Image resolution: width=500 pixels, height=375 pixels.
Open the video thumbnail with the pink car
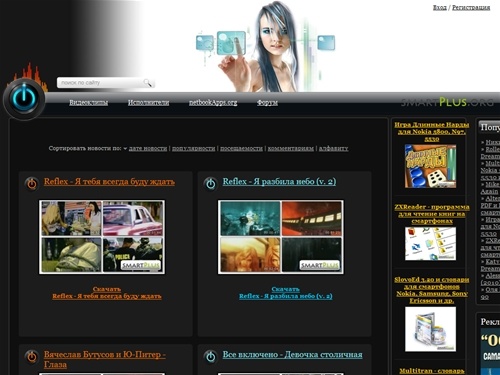[102, 237]
